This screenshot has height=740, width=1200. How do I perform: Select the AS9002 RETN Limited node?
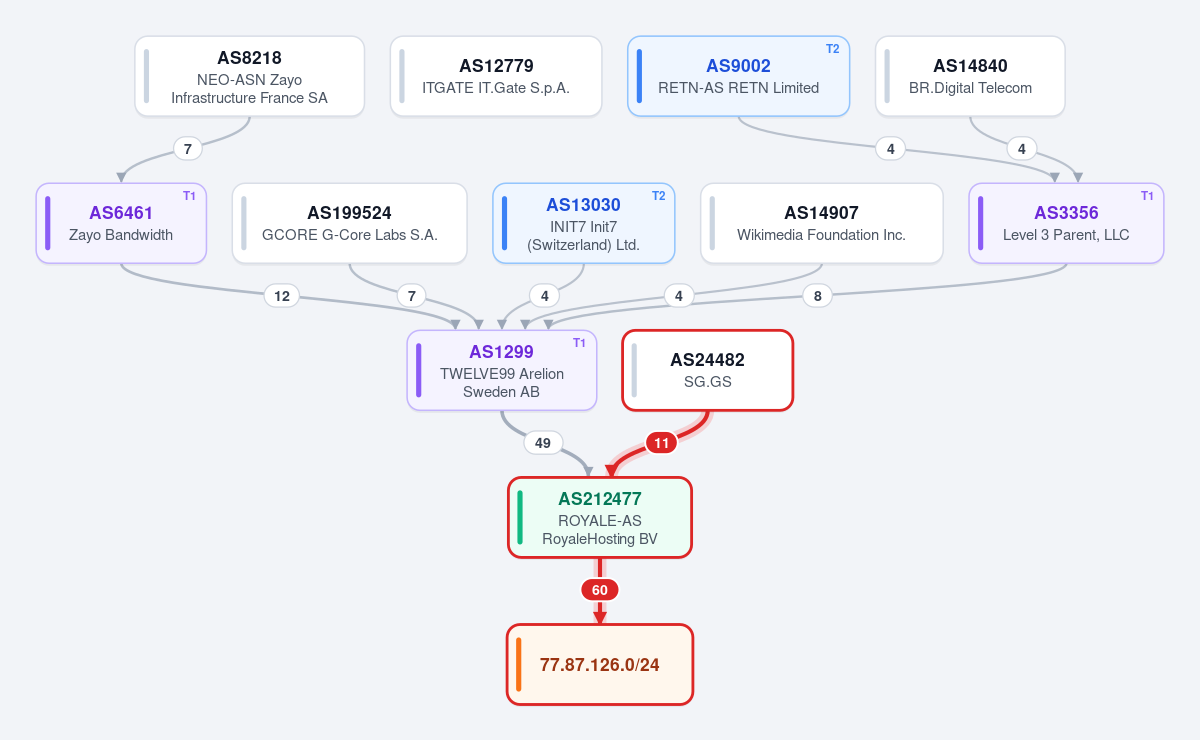click(738, 77)
